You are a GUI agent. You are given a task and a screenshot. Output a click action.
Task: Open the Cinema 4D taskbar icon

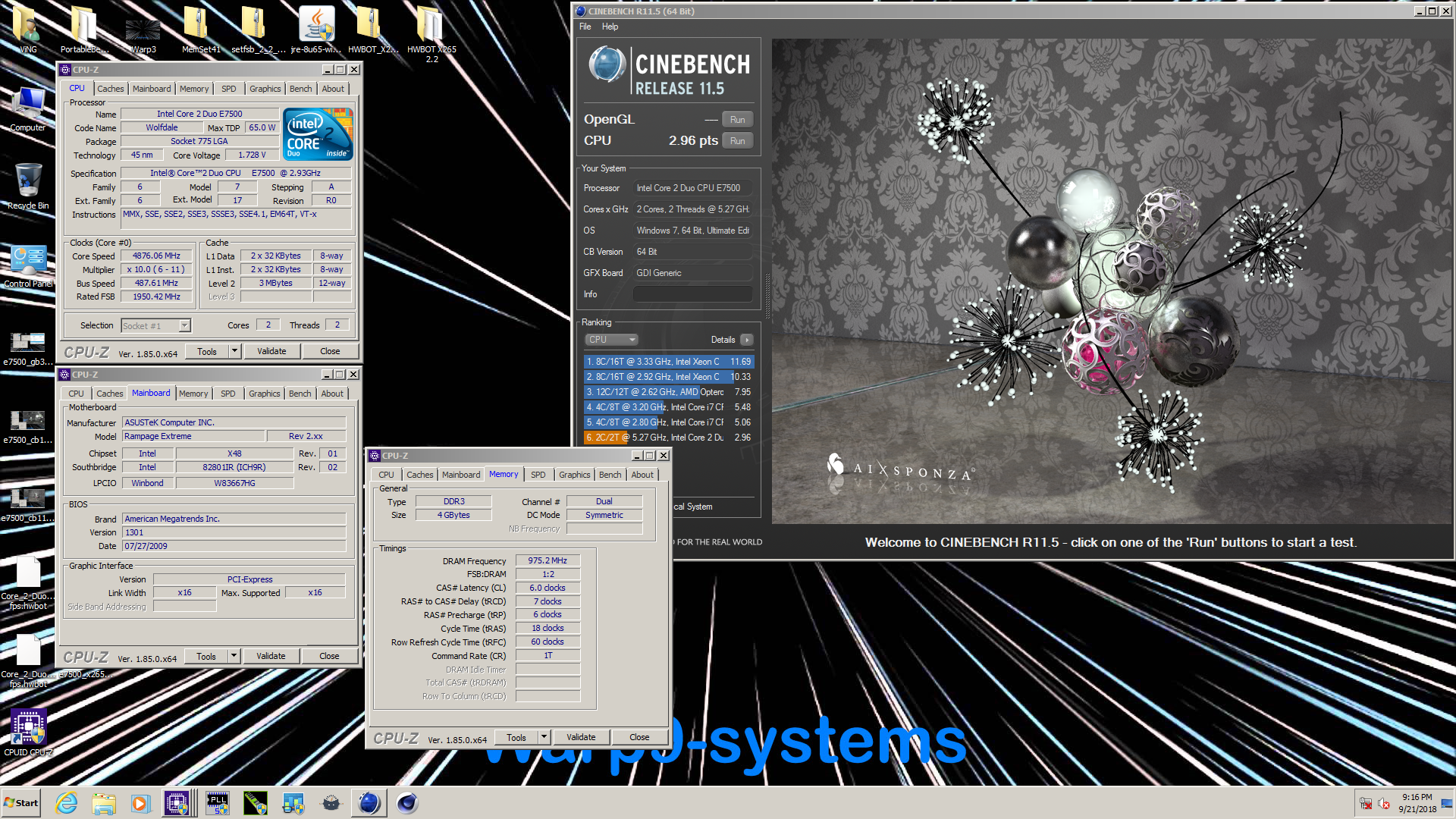point(407,803)
